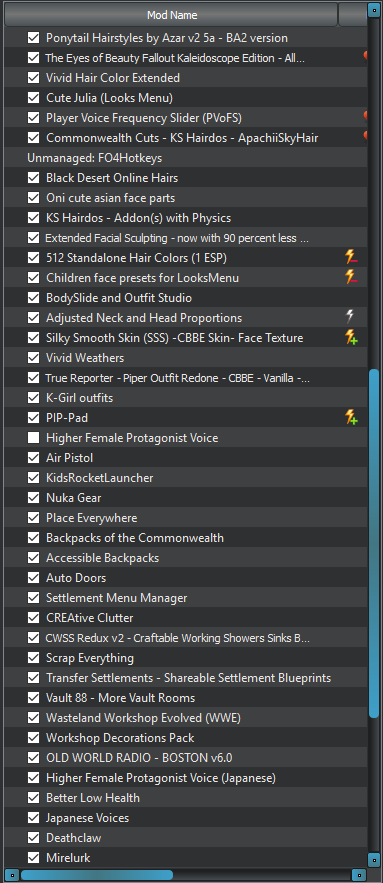The height and width of the screenshot is (883, 383).
Task: Enable Higher Female Protagonist Voice mod checkbox
Action: coord(34,438)
